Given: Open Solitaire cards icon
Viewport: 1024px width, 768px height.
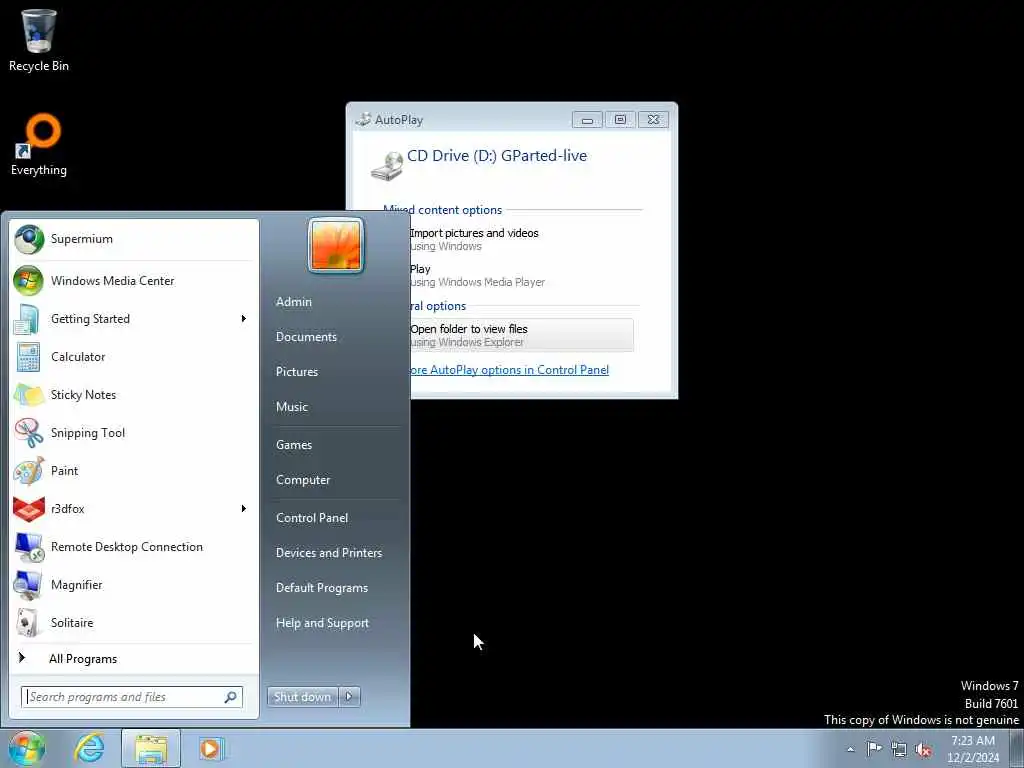Looking at the screenshot, I should point(27,623).
